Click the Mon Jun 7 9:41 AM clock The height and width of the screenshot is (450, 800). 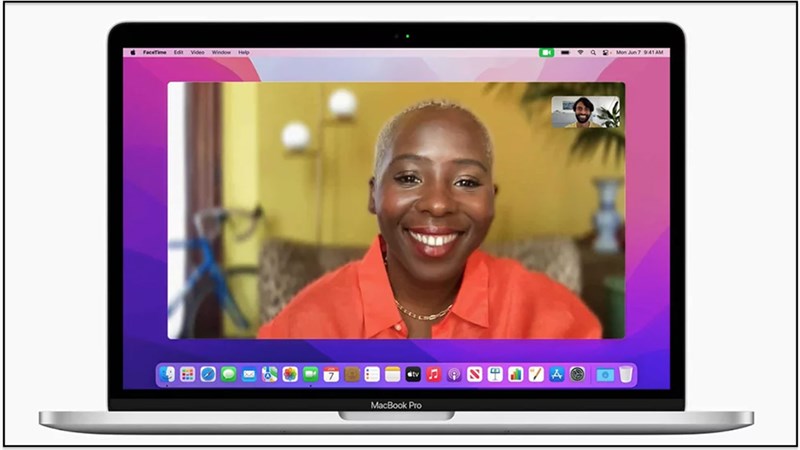(640, 52)
